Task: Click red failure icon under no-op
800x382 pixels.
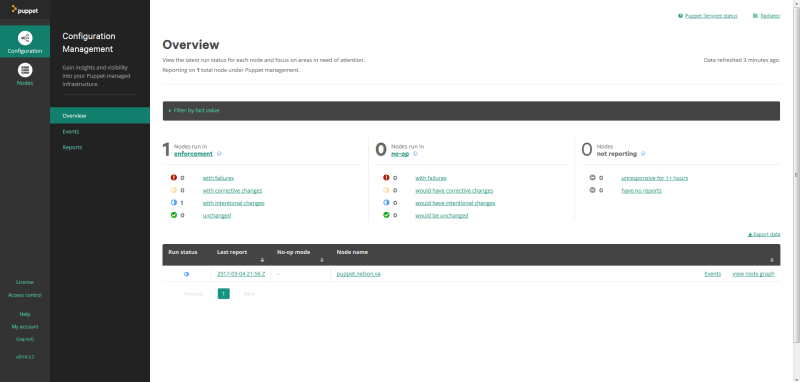Action: click(386, 178)
